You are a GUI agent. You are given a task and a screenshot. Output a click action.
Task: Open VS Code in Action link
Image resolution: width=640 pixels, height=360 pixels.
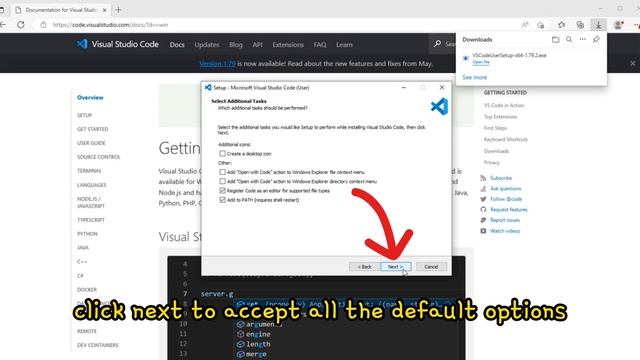coord(504,105)
